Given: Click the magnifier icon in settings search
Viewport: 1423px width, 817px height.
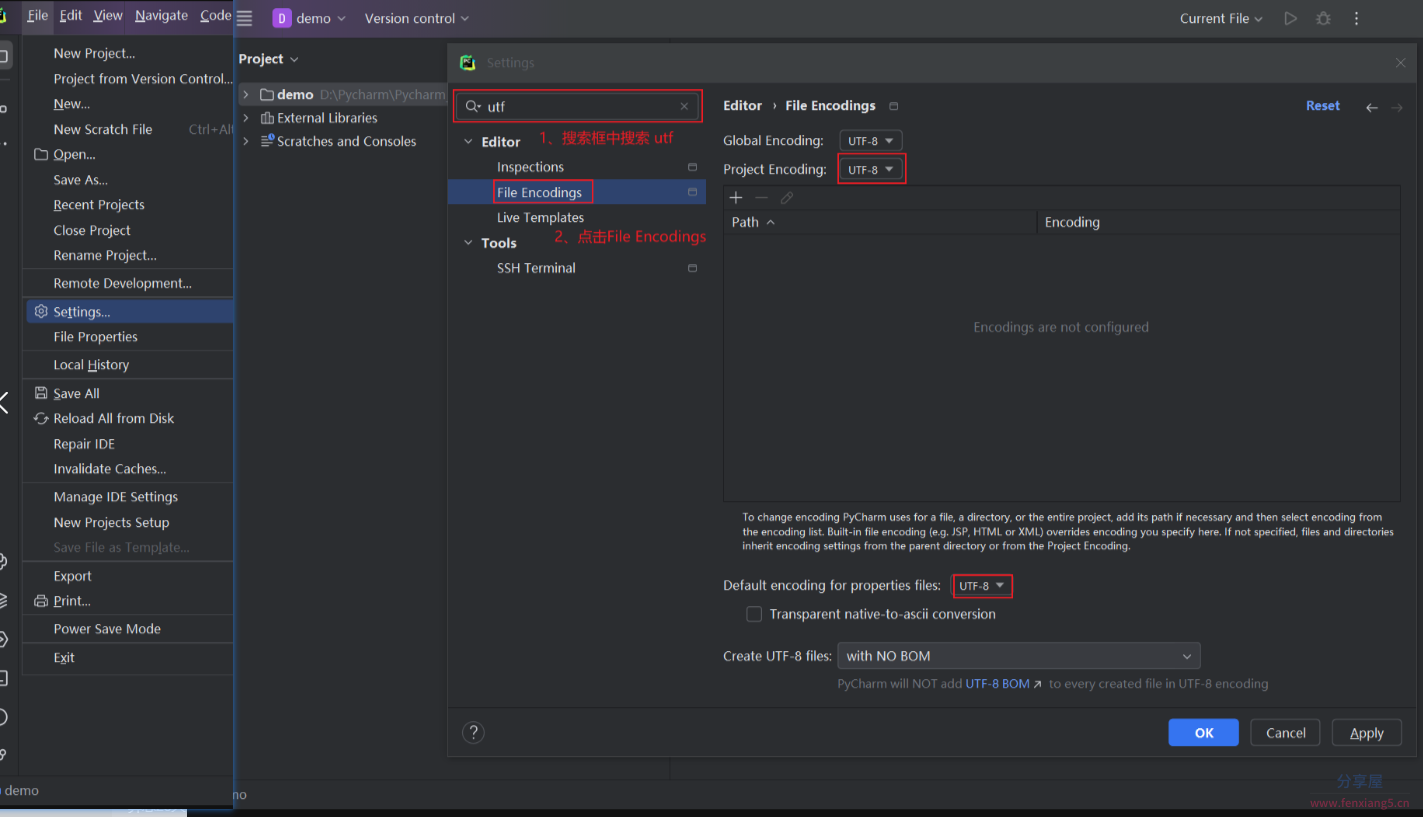Looking at the screenshot, I should click(x=473, y=106).
